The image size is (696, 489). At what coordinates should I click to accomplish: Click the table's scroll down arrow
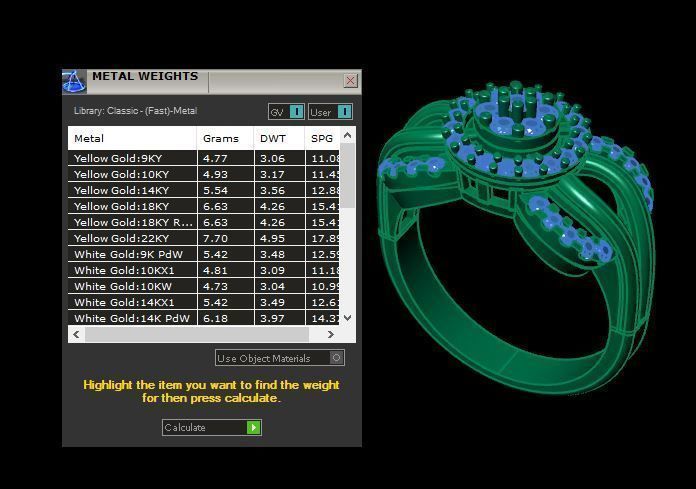[348, 318]
